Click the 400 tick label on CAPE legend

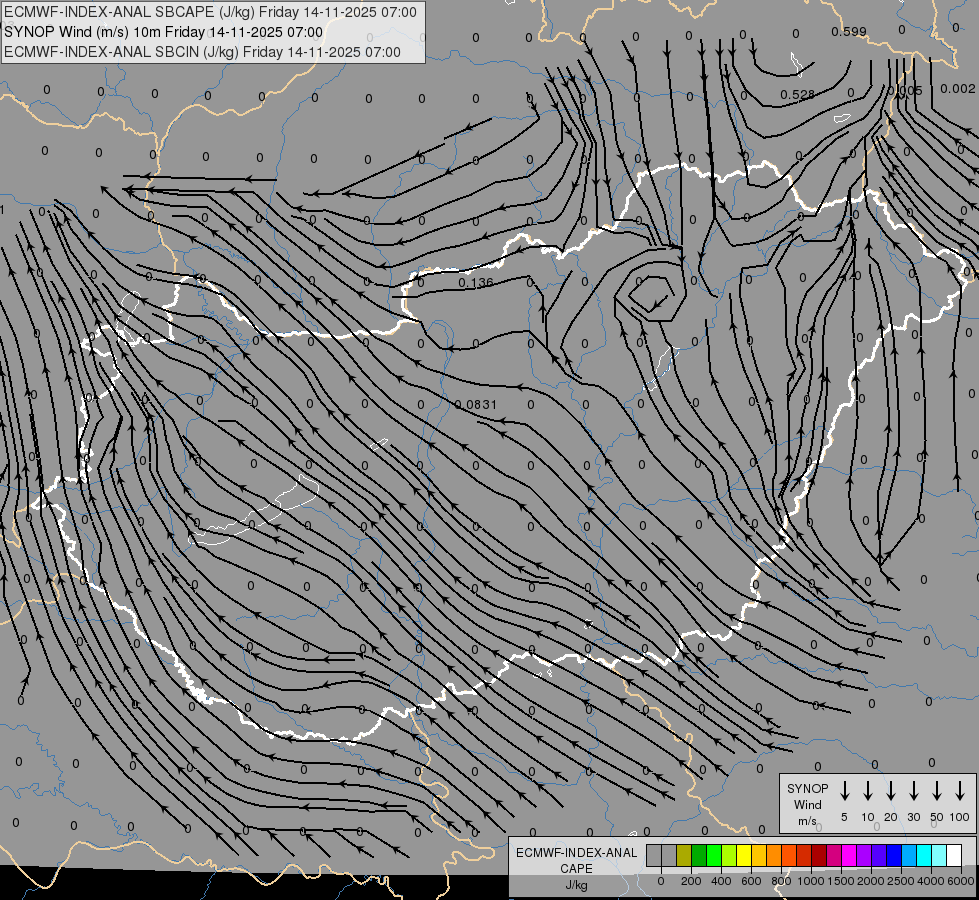coord(721,881)
